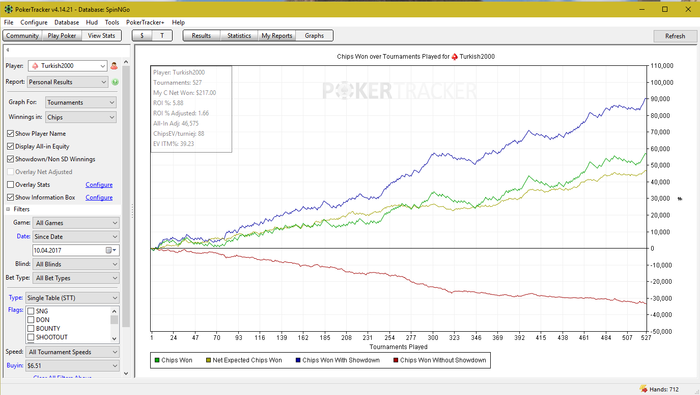Click the Flags list scroll down arrow
The image size is (700, 395).
114,338
